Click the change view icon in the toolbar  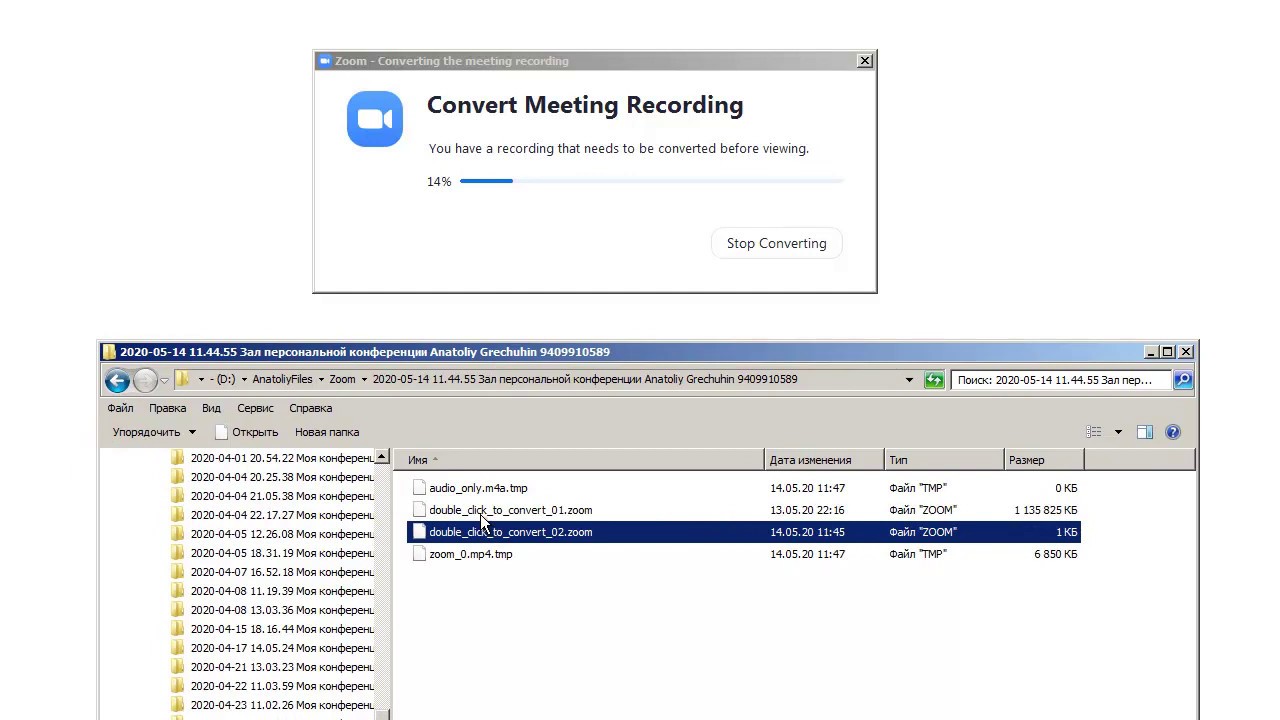(1094, 432)
